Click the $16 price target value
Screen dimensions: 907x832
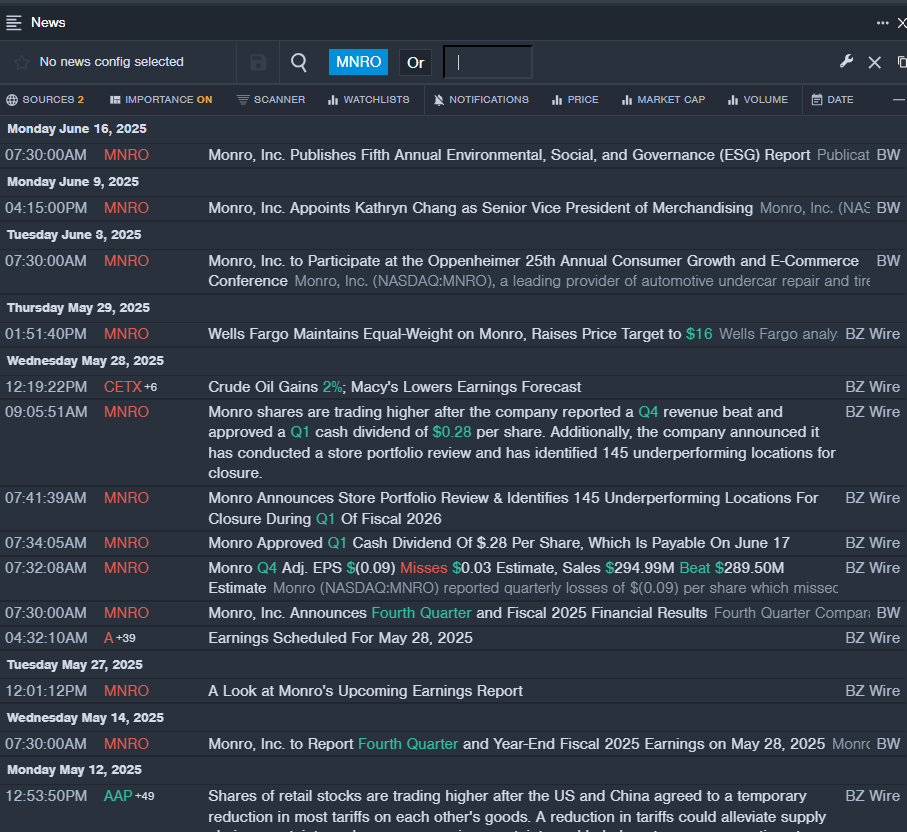tap(699, 334)
